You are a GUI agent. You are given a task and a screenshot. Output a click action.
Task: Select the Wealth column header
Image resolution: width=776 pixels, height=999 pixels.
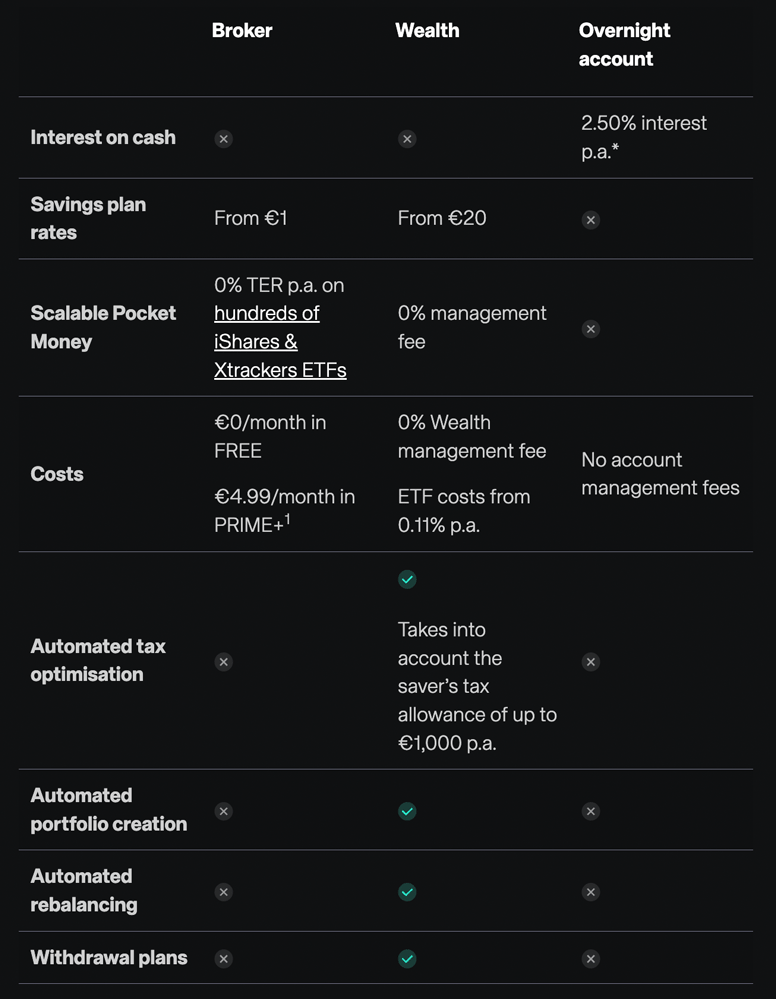click(427, 30)
